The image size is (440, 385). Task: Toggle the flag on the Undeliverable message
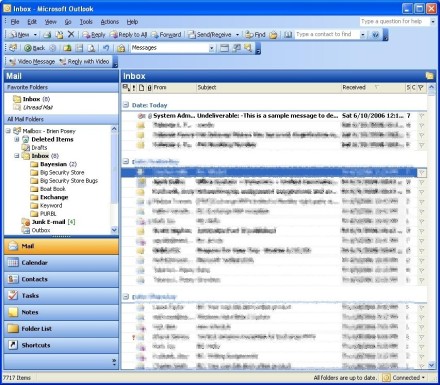coord(421,116)
